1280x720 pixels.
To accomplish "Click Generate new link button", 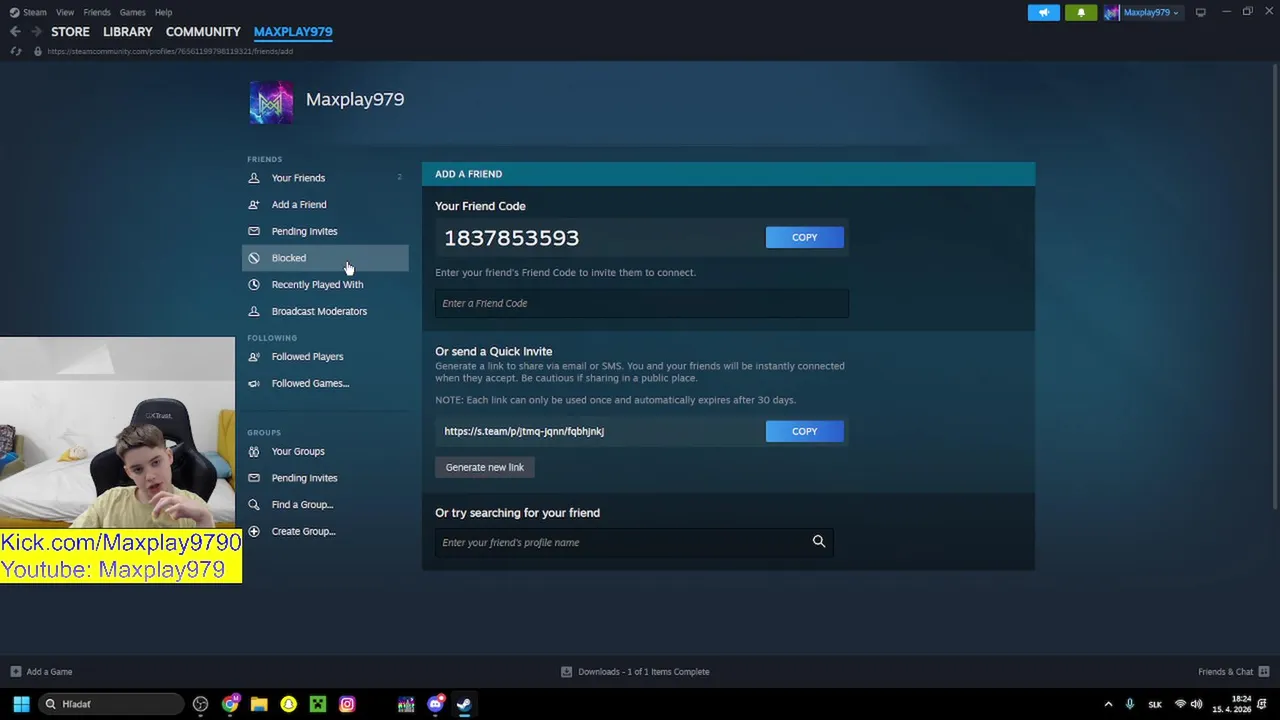I will tap(484, 467).
